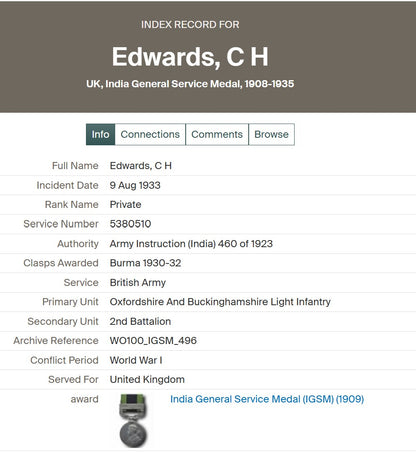Click the Rank Name value Private
Viewport: 416px width, 453px height.
[125, 204]
